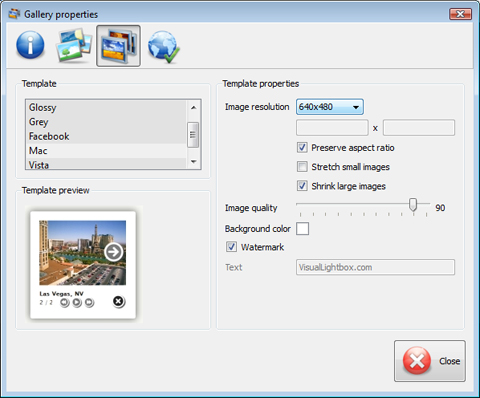Enable Stretch small images checkbox
The height and width of the screenshot is (398, 480).
(302, 166)
